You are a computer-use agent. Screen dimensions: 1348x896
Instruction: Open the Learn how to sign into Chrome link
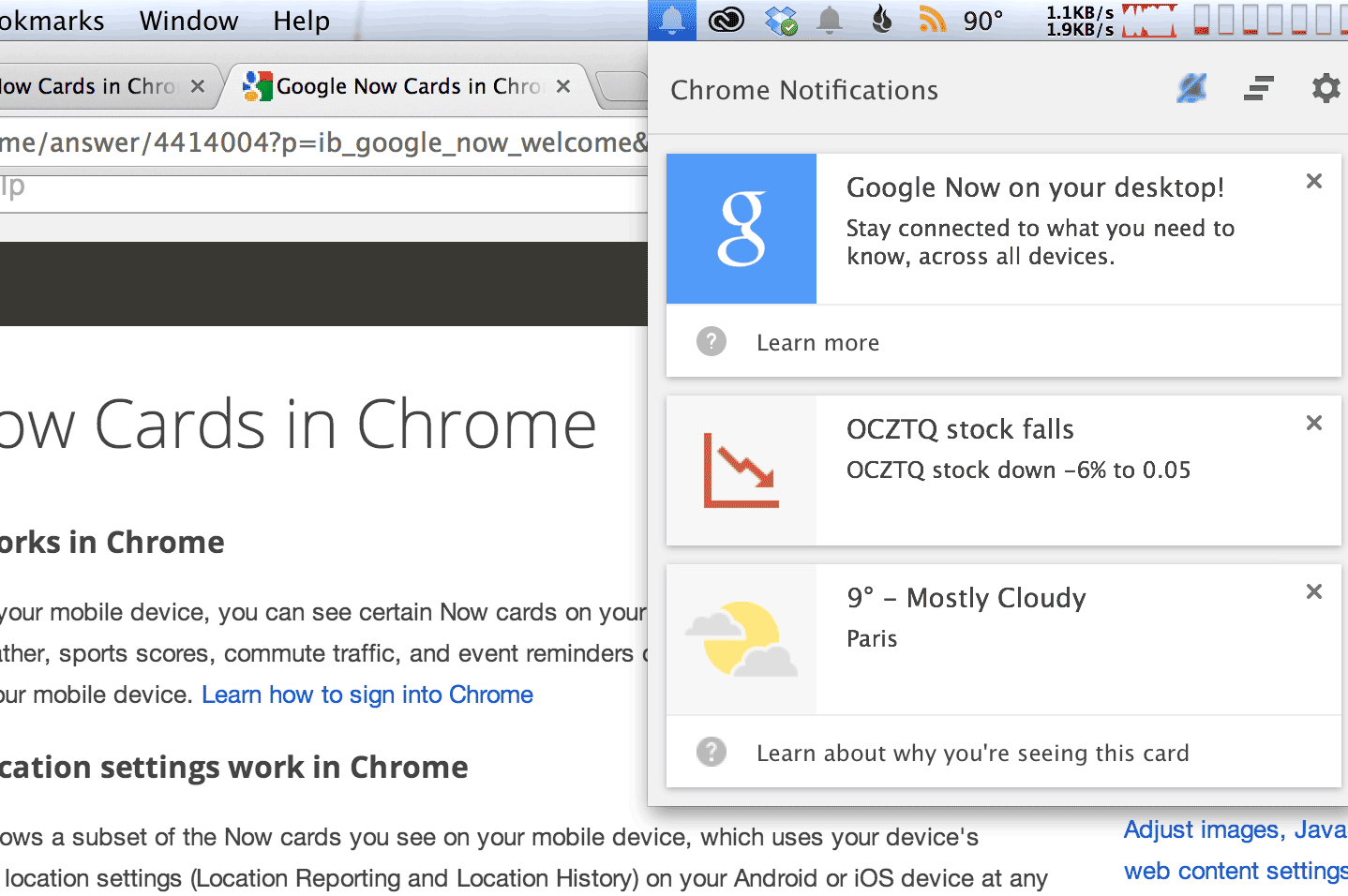367,694
